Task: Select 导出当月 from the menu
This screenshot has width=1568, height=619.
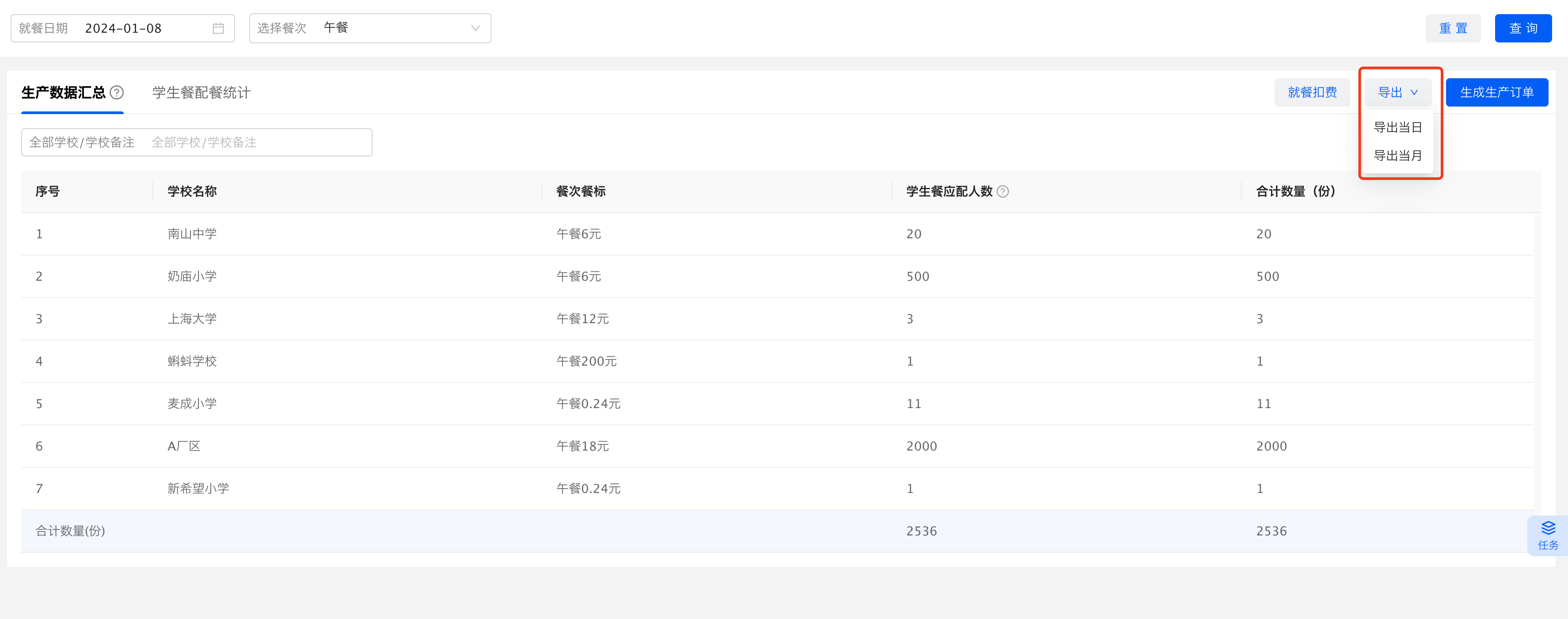Action: coord(1397,156)
